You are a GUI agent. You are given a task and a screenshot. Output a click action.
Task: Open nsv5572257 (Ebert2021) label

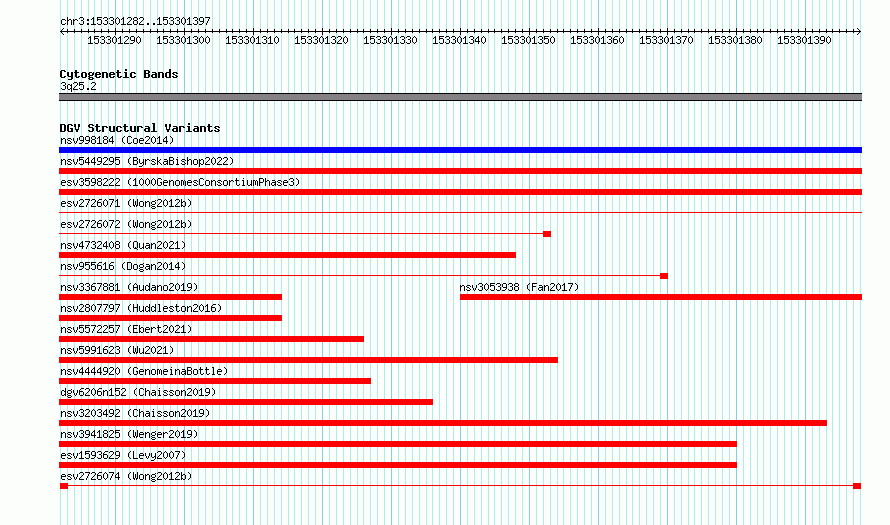pyautogui.click(x=126, y=329)
